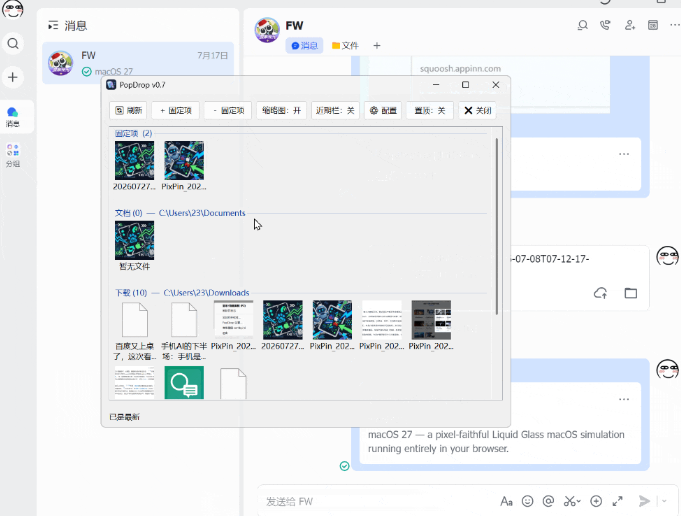The height and width of the screenshot is (516, 681).
Task: Search chat history icon in chat header
Action: 582,25
